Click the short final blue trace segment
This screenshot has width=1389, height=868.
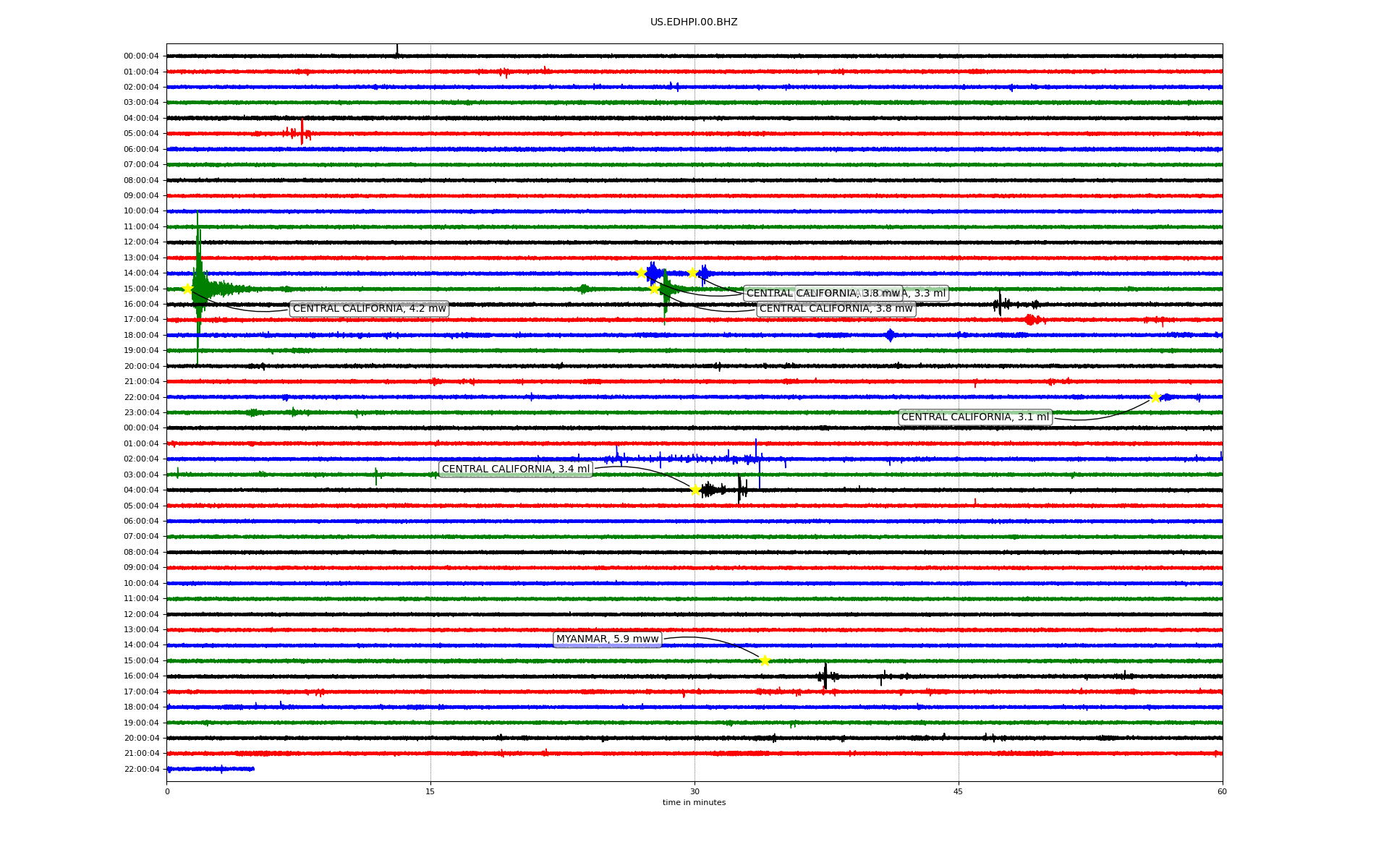coord(211,769)
